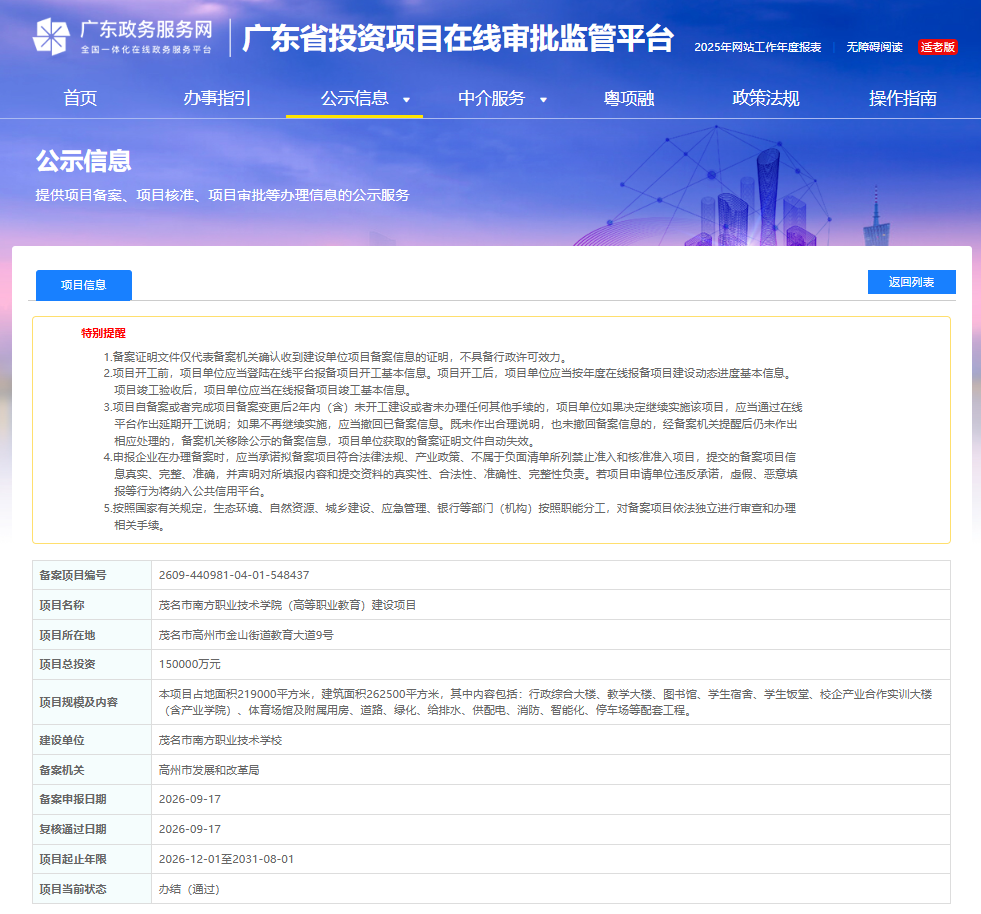
Task: Click the 备案项目编号 label cell
Action: point(92,576)
